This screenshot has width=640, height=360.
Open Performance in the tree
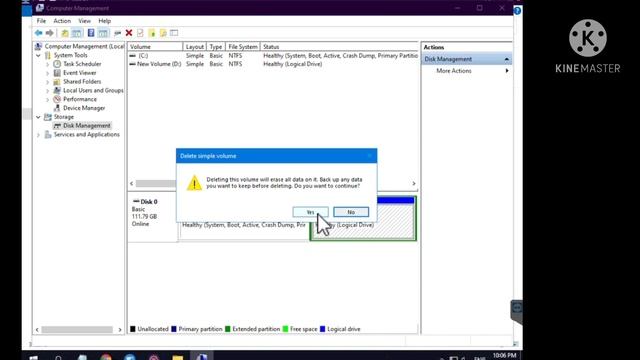click(80, 99)
